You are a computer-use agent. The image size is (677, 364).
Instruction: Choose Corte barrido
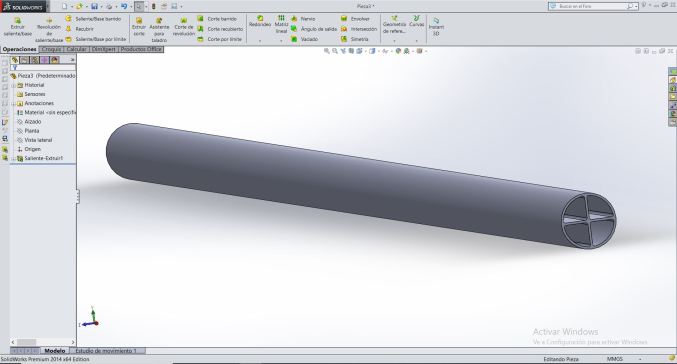(217, 19)
